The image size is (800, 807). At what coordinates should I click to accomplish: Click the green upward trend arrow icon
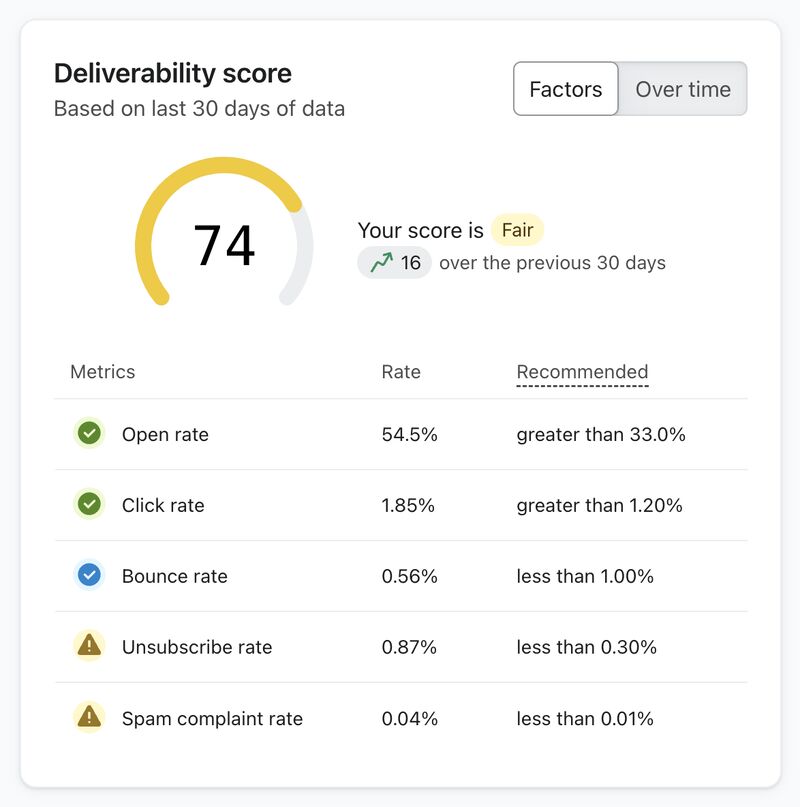pos(381,262)
